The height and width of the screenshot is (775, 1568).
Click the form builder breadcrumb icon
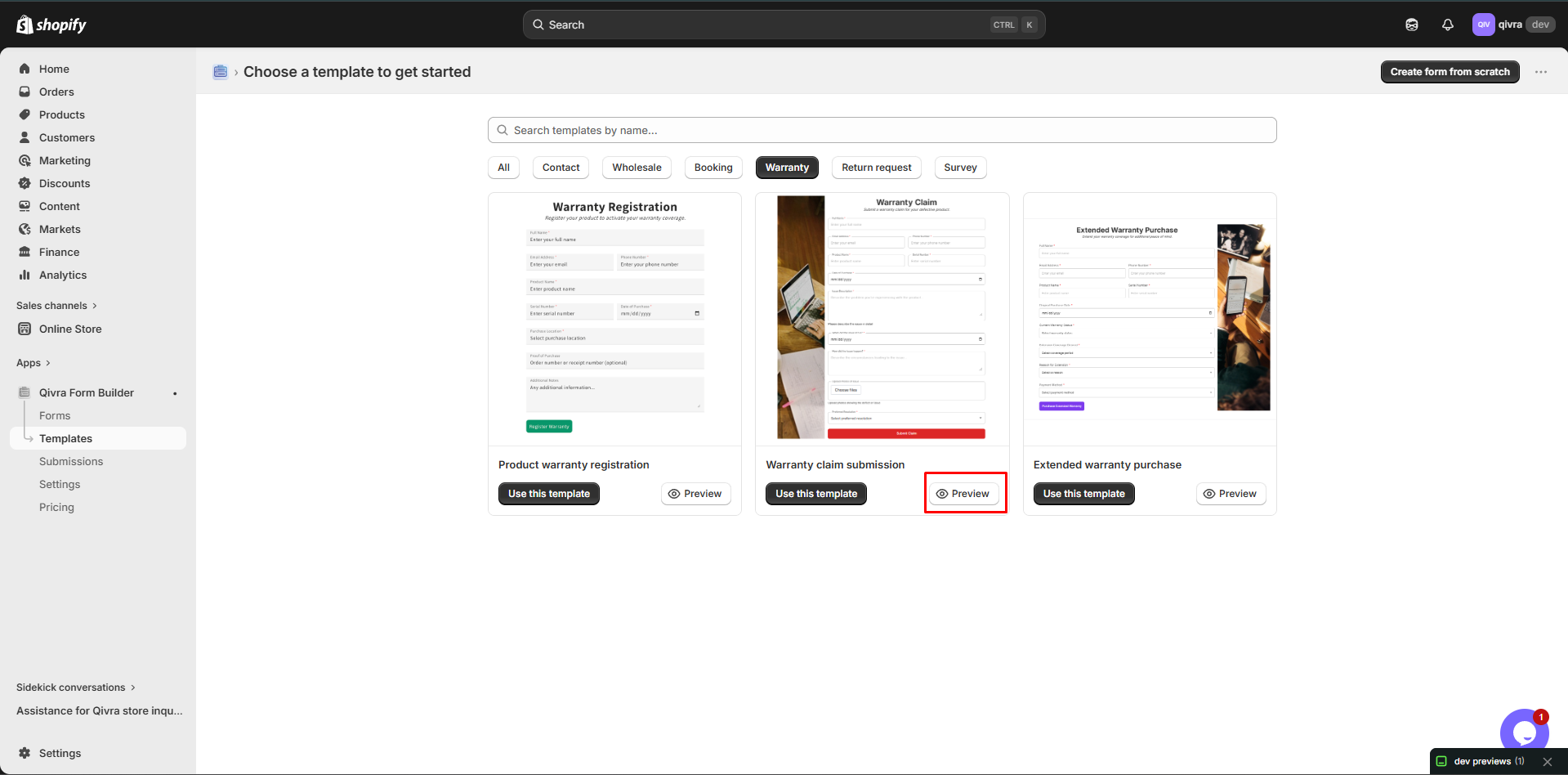tap(220, 72)
